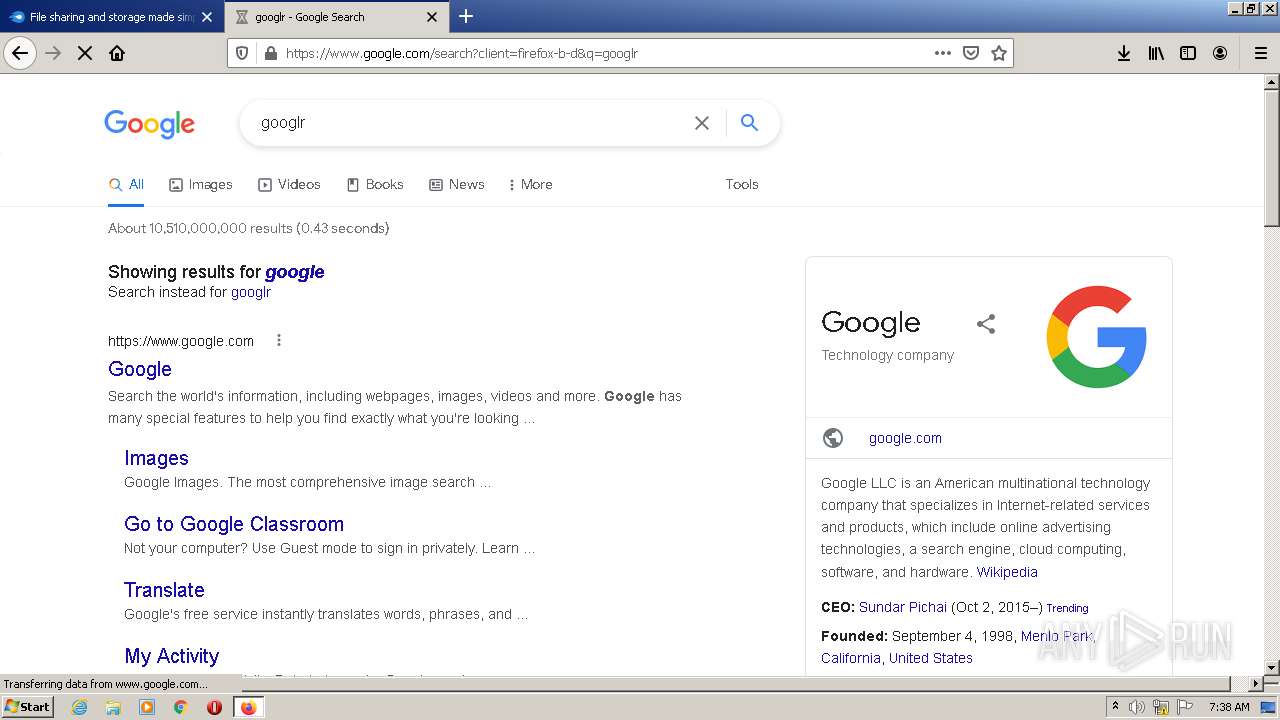The width and height of the screenshot is (1280, 720).
Task: Open the volume speaker tray icon
Action: click(1137, 707)
